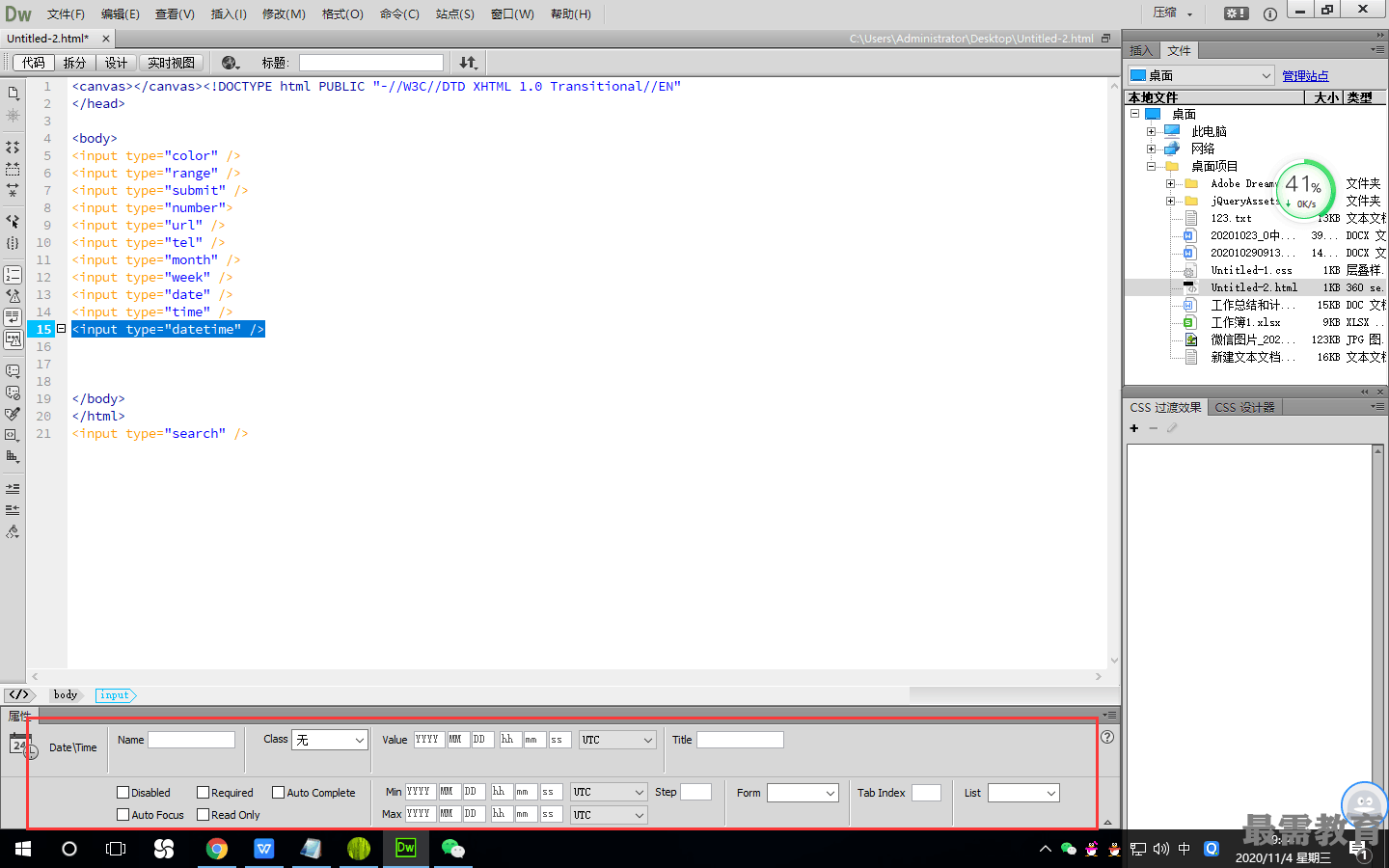Toggle Syntax Error Alerts icon

(x=13, y=339)
